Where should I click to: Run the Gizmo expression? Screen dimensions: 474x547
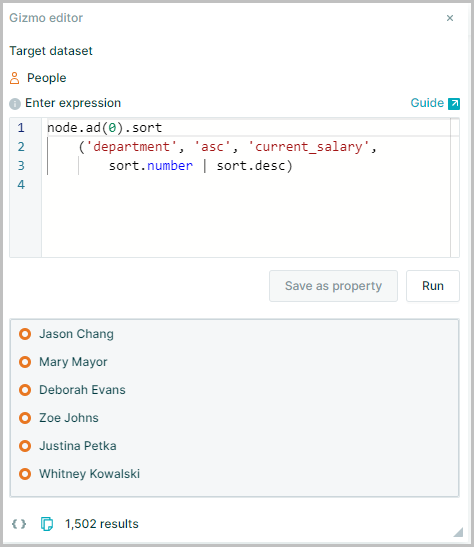pos(433,286)
